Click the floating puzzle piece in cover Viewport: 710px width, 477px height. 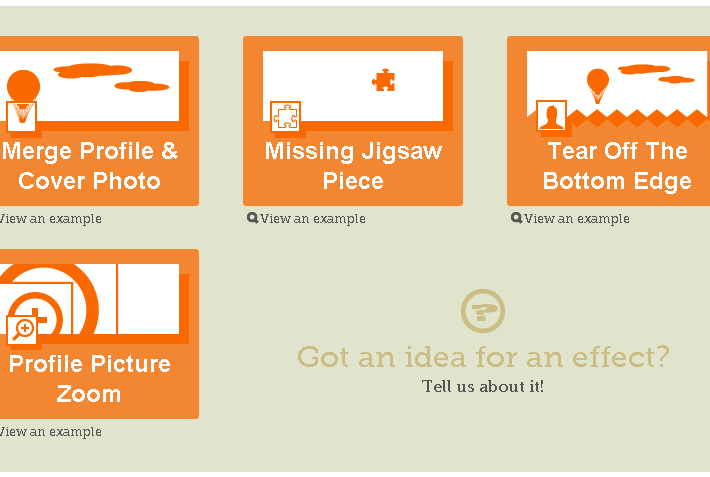coord(384,80)
